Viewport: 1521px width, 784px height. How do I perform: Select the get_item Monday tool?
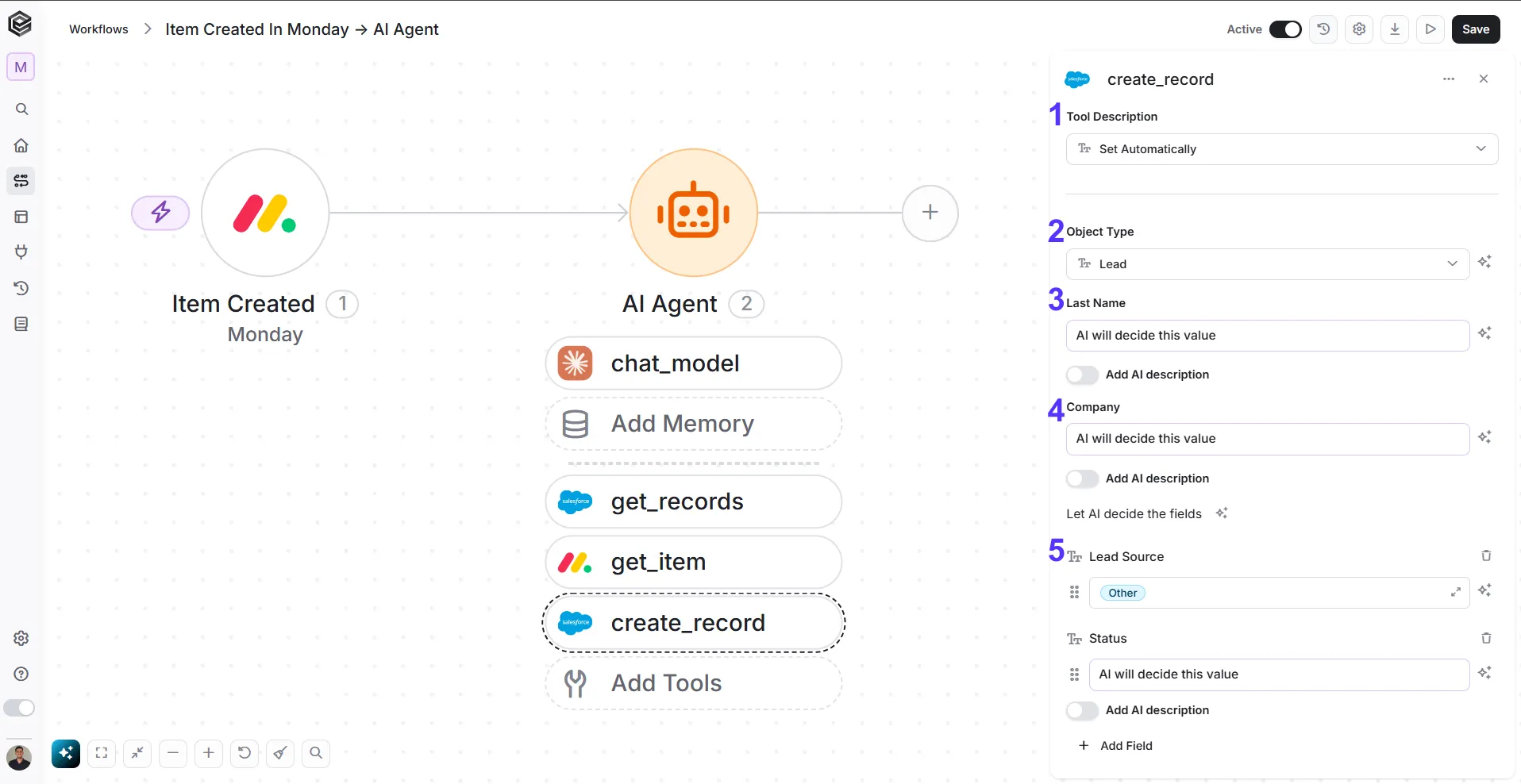(694, 562)
